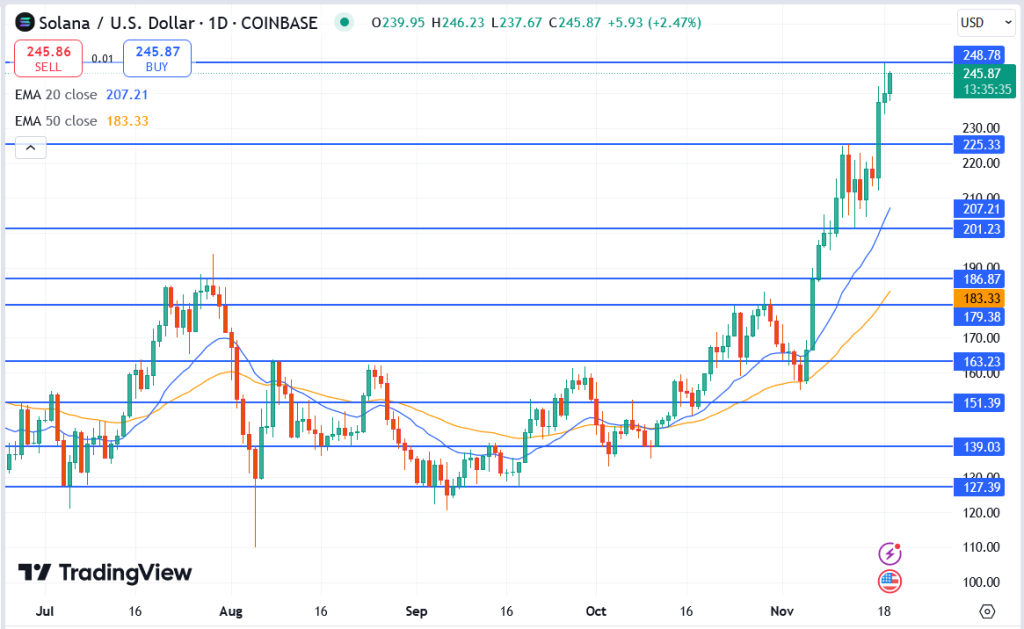Image resolution: width=1024 pixels, height=629 pixels.
Task: Click the 170.00 price scale value
Action: point(981,338)
